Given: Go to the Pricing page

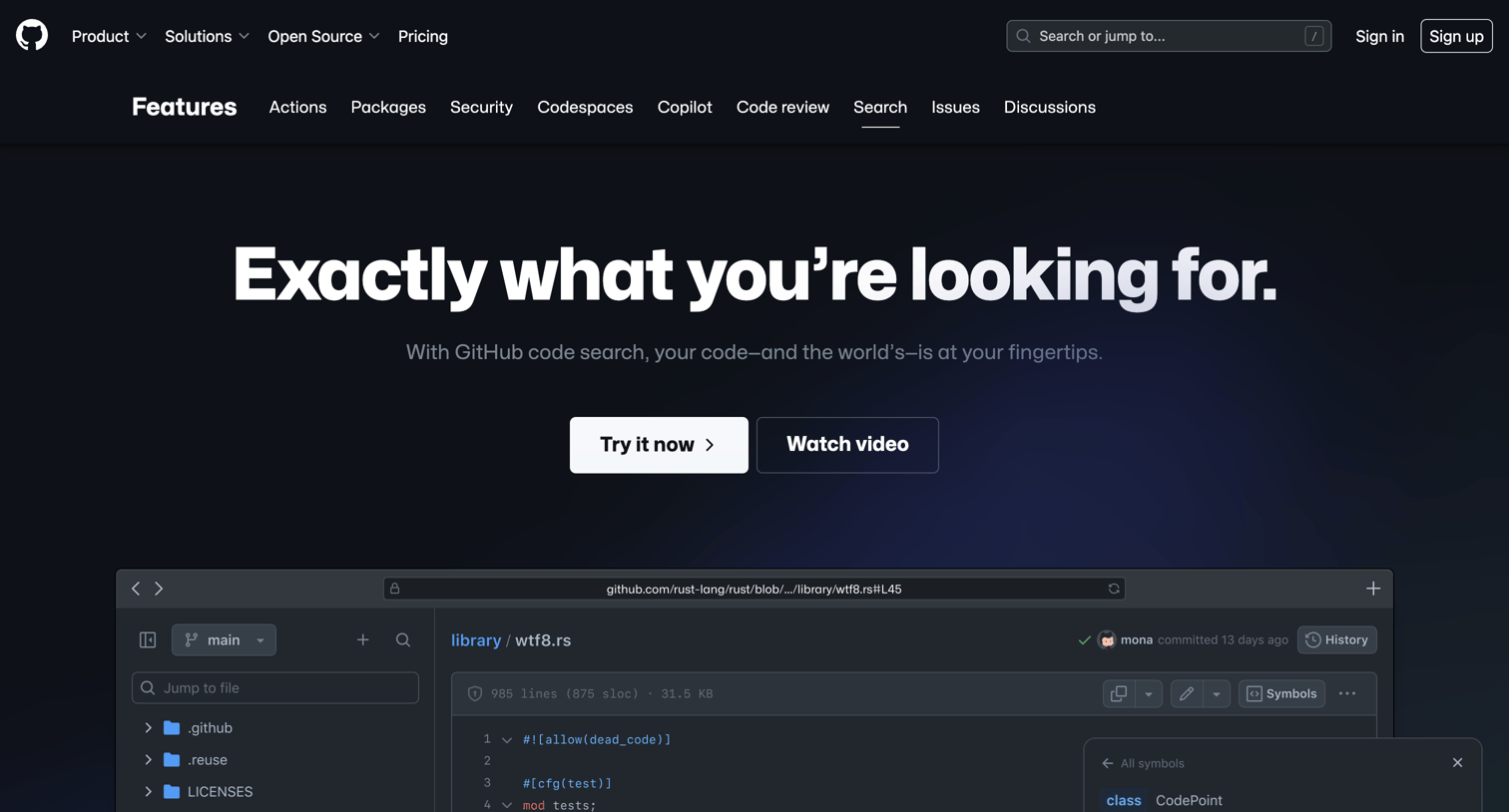Looking at the screenshot, I should click(x=423, y=36).
